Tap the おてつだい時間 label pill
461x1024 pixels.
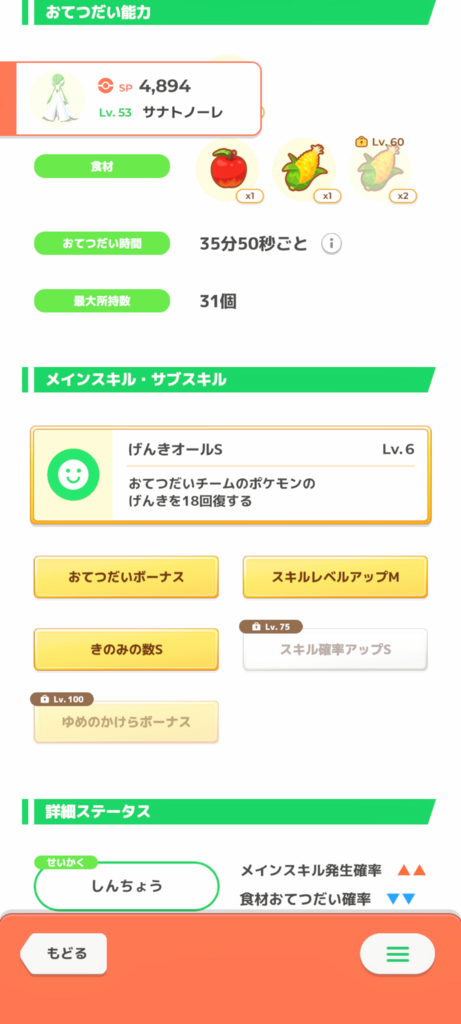102,244
